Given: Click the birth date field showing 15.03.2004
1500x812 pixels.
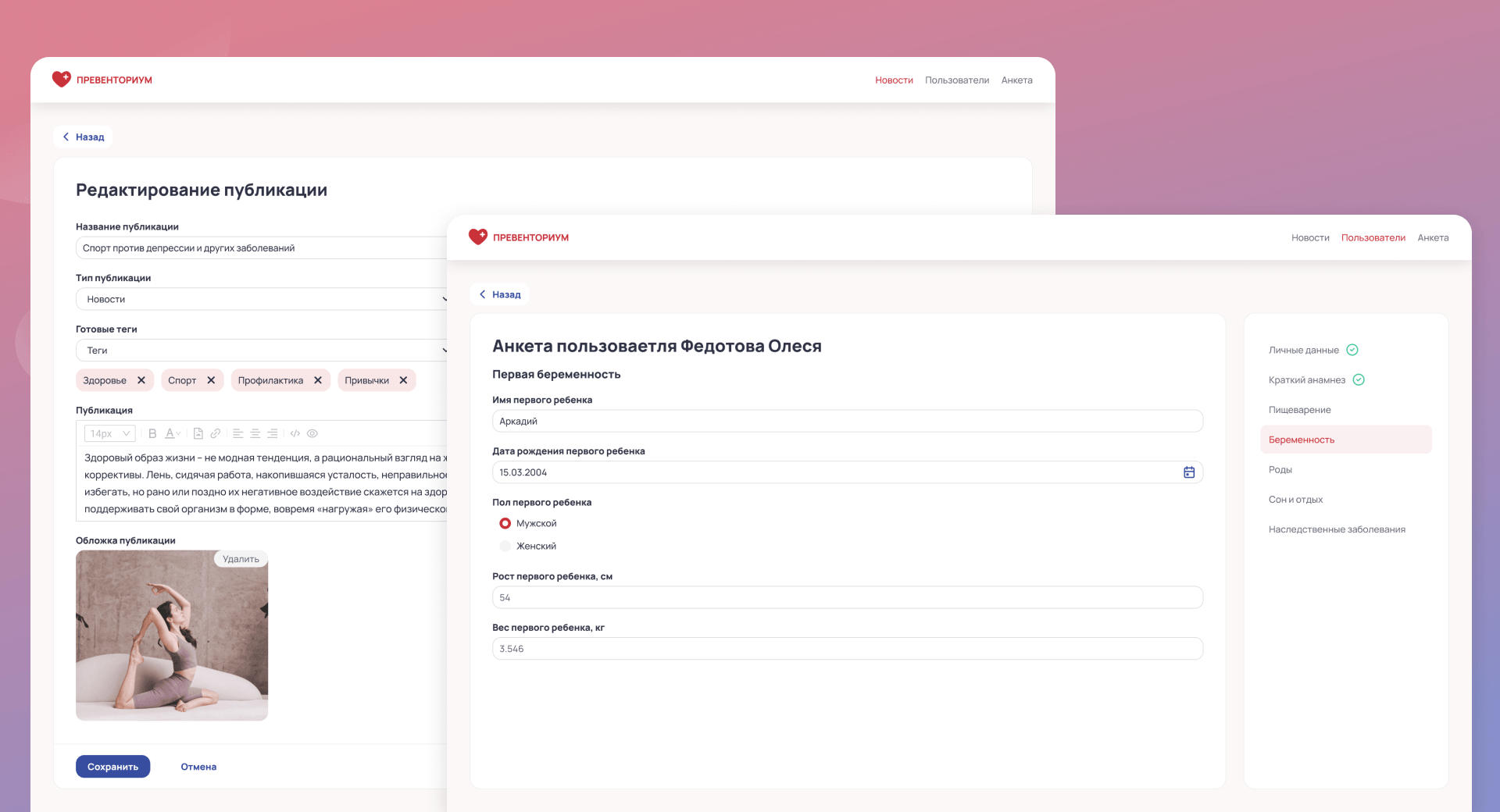Looking at the screenshot, I should point(848,472).
